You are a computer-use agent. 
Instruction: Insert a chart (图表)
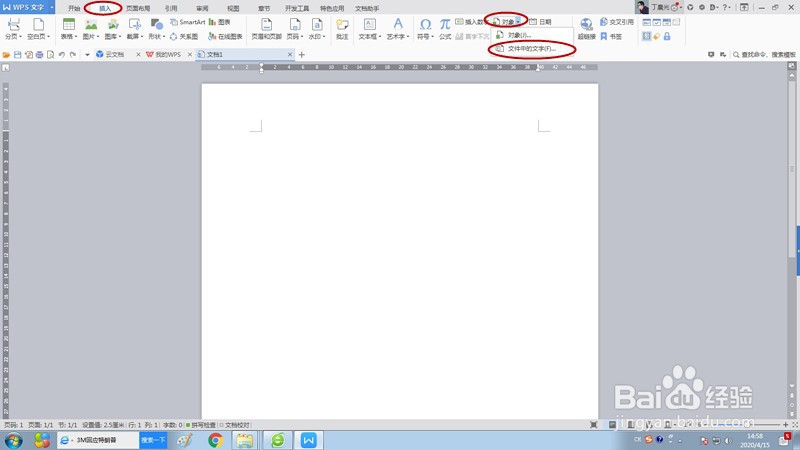(220, 22)
